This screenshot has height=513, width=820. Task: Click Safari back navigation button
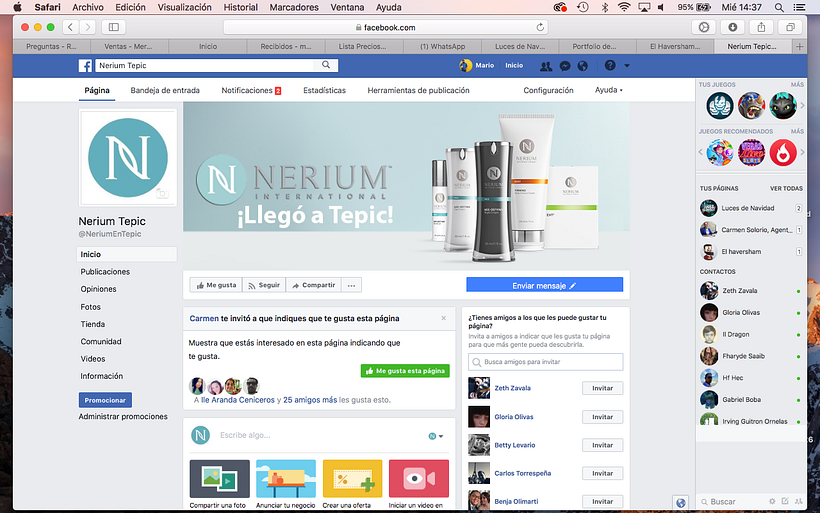point(71,27)
